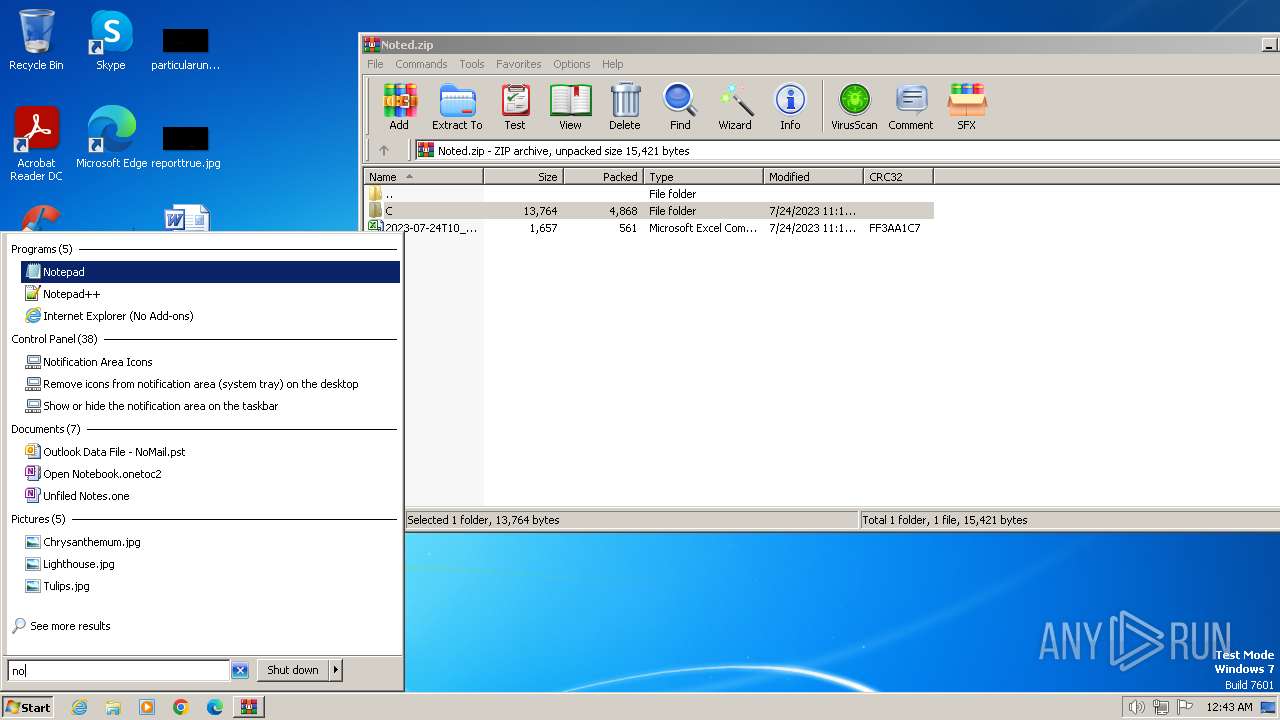Click the Shut down button
The height and width of the screenshot is (720, 1280).
pyautogui.click(x=293, y=671)
